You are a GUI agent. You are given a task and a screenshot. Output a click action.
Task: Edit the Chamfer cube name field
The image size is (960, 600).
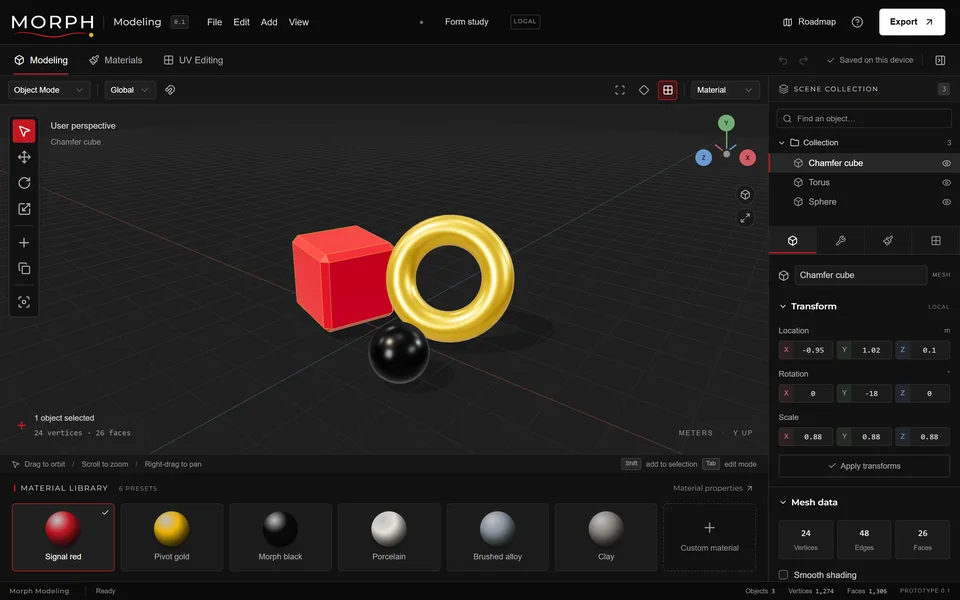click(860, 275)
